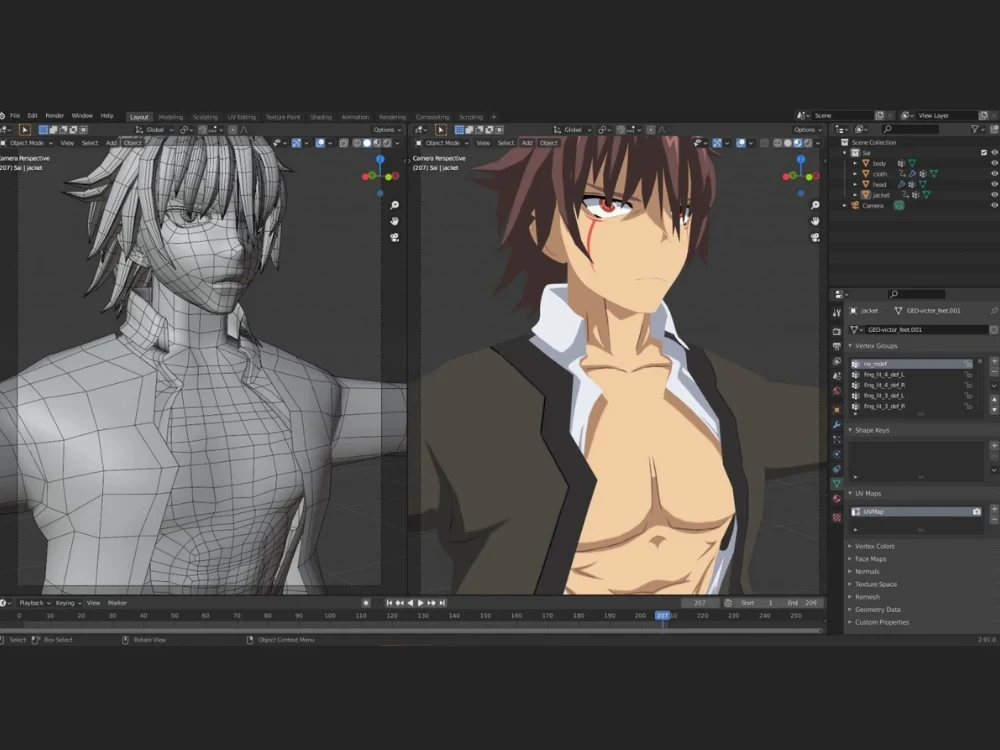Click Z axis on right viewport gizmo
This screenshot has height=750, width=1000.
click(801, 159)
